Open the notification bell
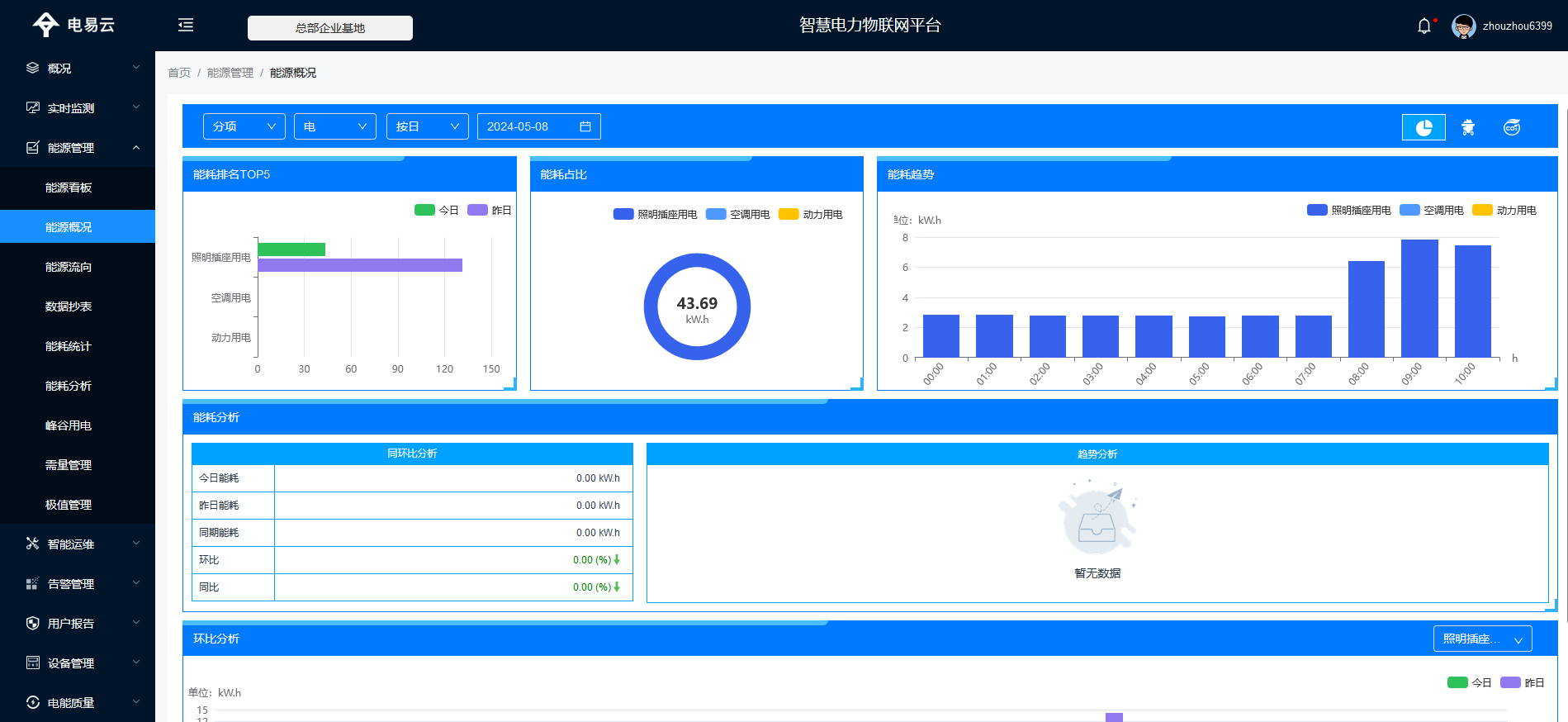The image size is (1568, 722). click(x=1424, y=26)
